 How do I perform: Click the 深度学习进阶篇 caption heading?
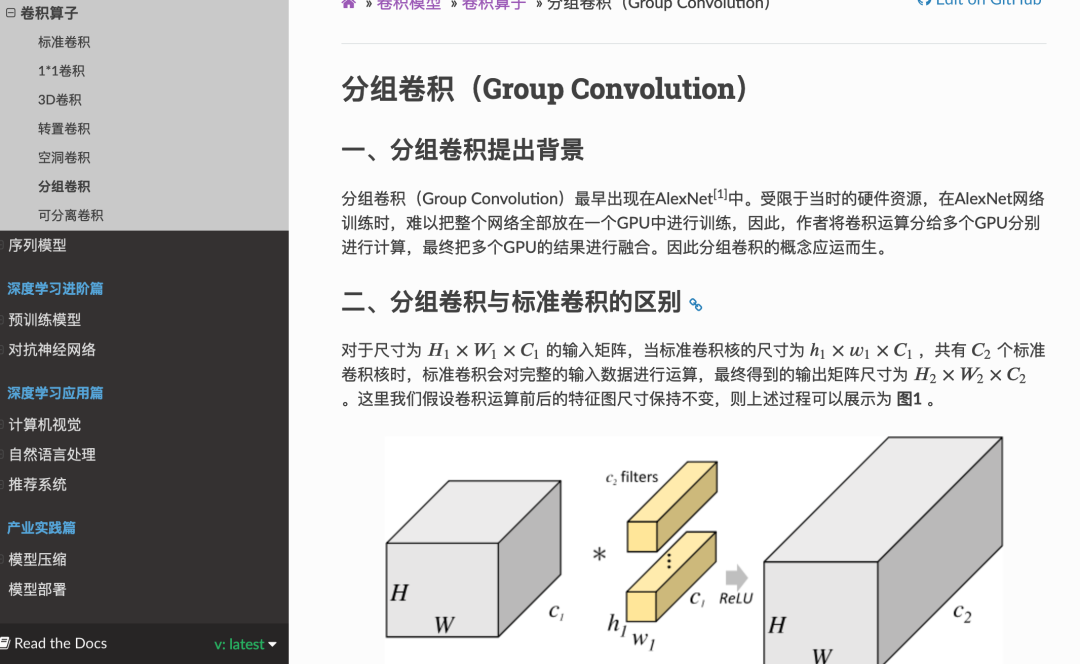tap(55, 289)
